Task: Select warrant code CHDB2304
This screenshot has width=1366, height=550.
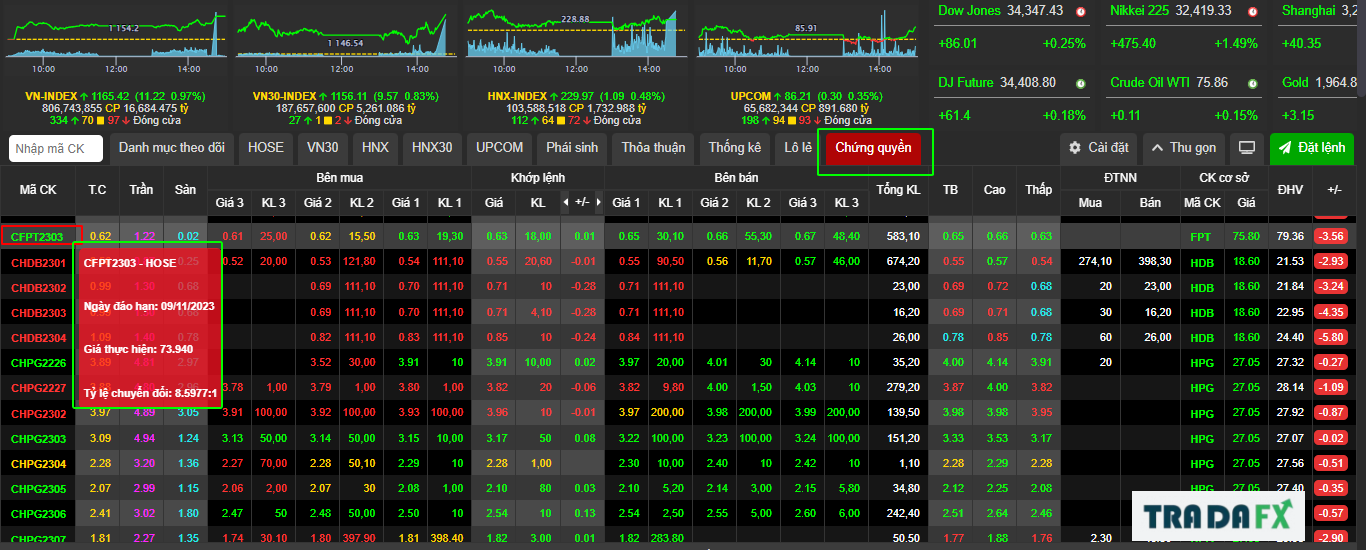Action: [38, 337]
